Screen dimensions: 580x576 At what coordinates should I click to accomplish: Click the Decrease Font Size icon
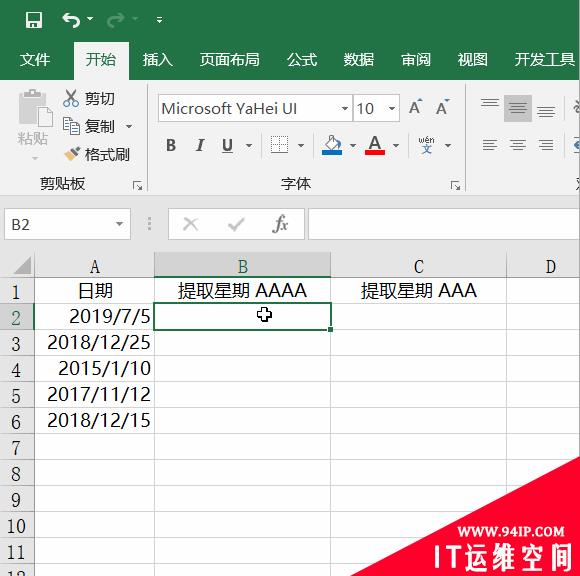442,107
